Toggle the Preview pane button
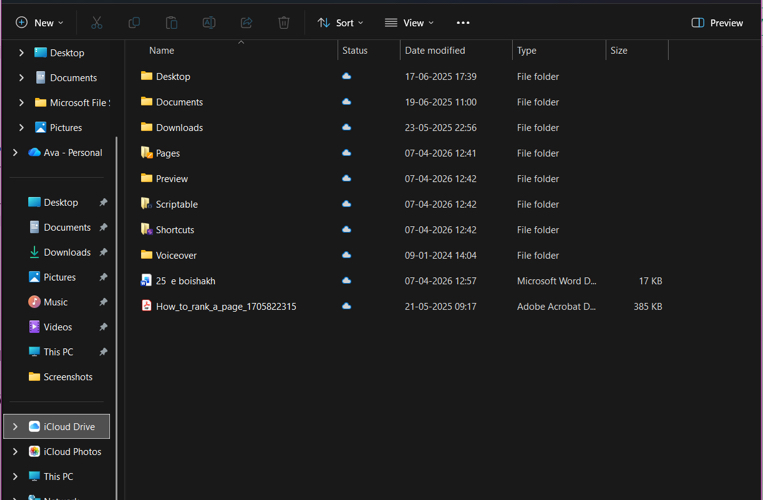The width and height of the screenshot is (763, 500). (717, 22)
